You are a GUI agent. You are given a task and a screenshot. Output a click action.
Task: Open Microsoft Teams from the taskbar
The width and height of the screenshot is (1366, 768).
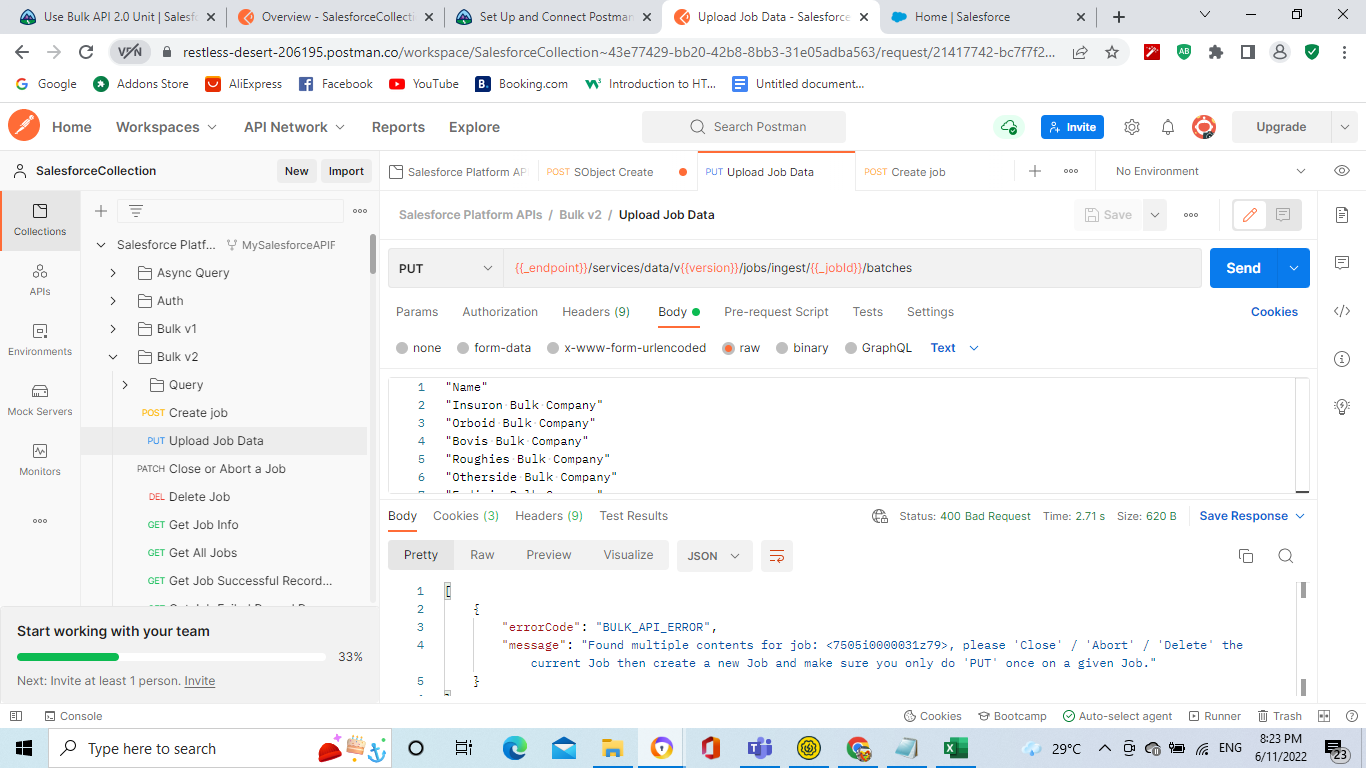[x=760, y=748]
